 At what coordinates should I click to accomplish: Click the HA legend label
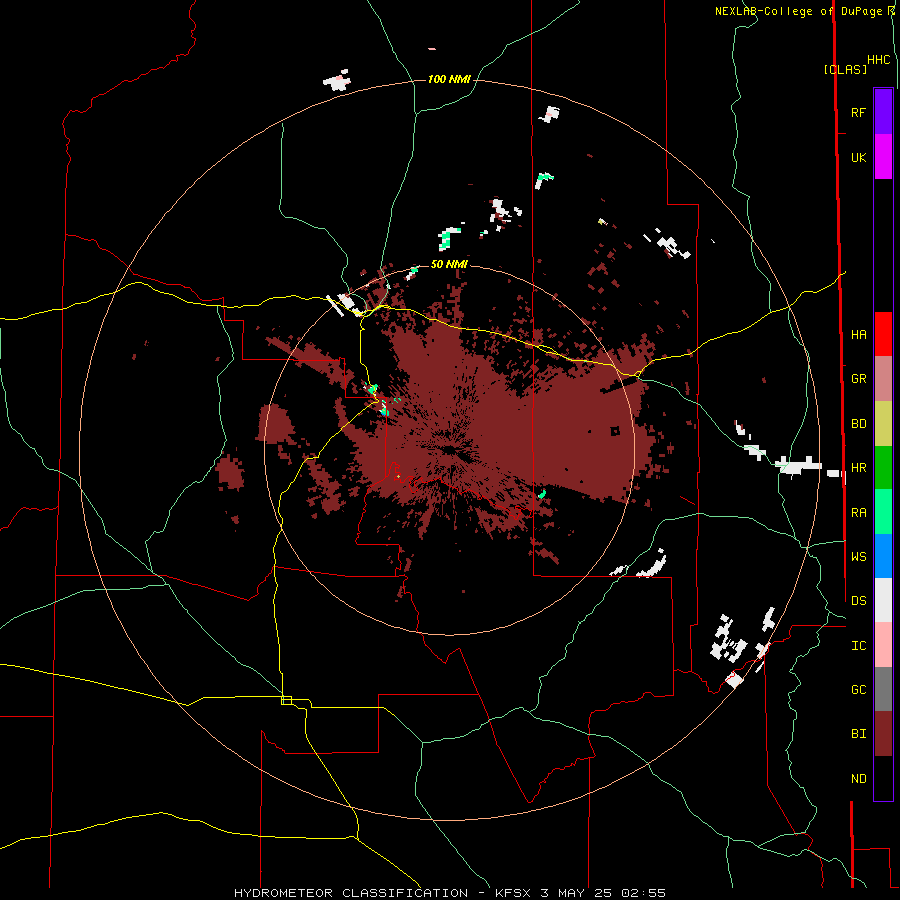click(858, 335)
